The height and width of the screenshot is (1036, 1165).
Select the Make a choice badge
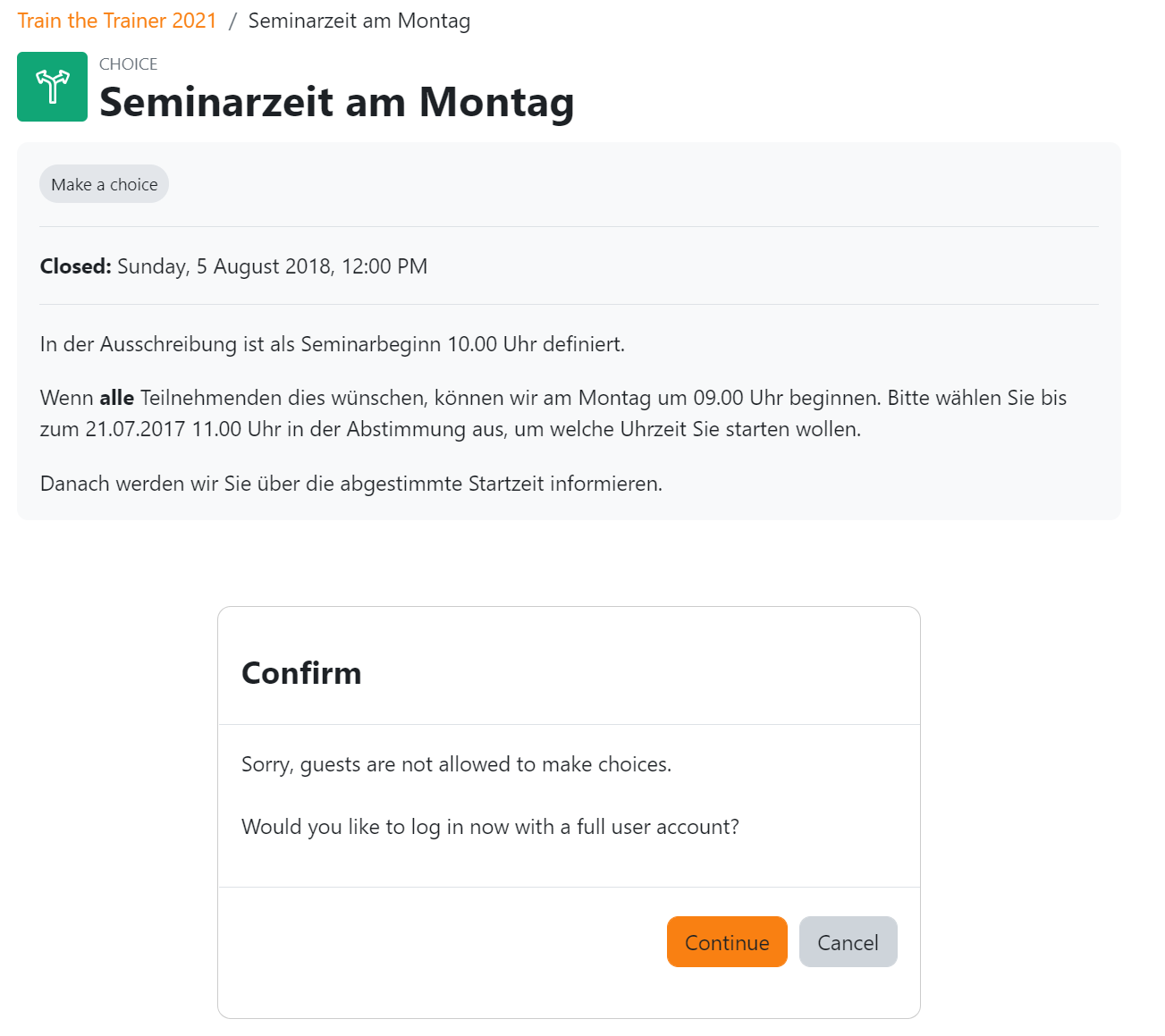pyautogui.click(x=104, y=184)
